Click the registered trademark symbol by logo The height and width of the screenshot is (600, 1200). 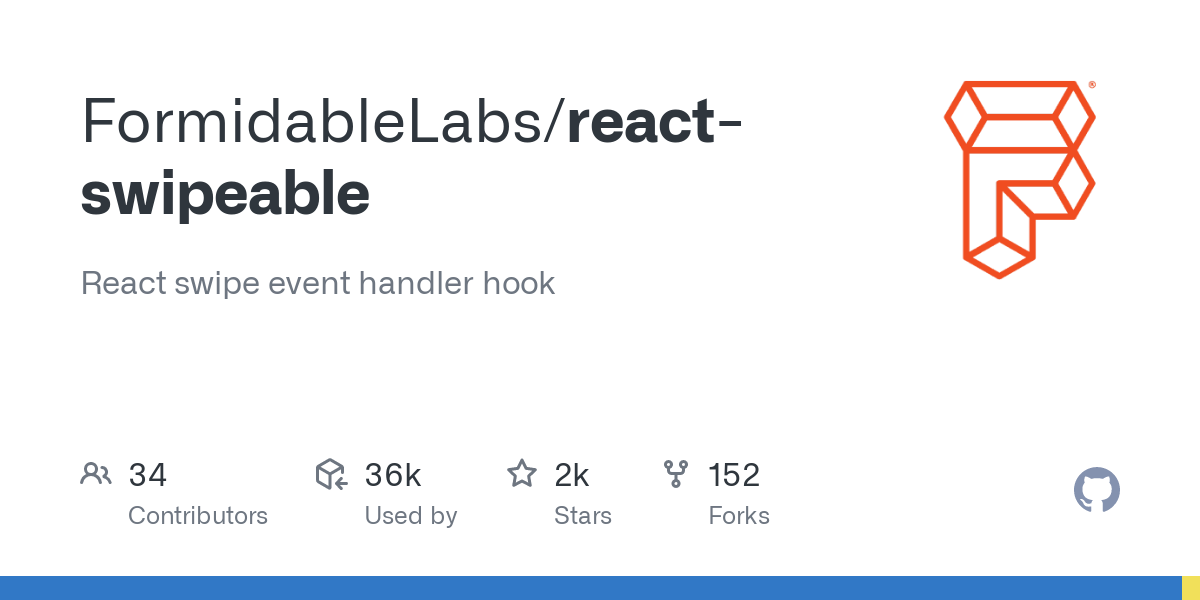click(x=1092, y=86)
